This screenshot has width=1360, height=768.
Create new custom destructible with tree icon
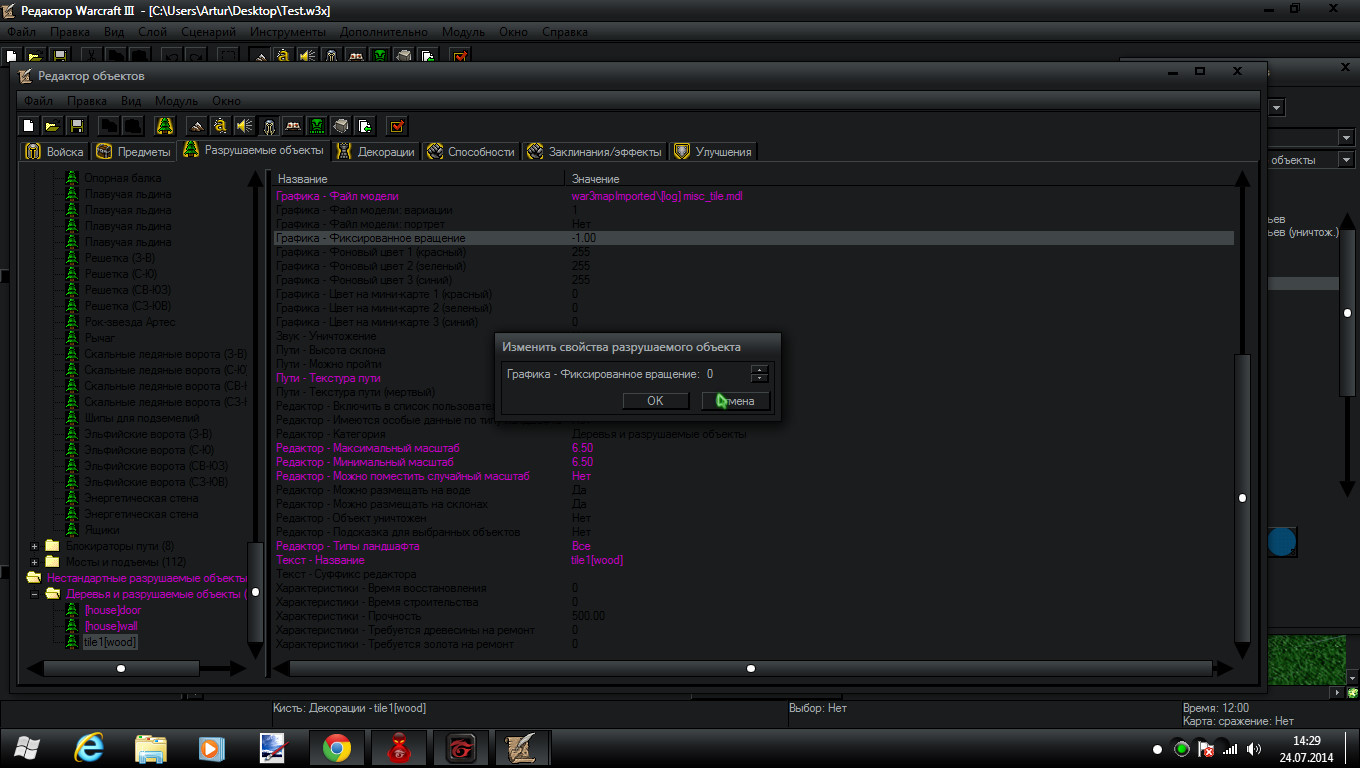[165, 126]
